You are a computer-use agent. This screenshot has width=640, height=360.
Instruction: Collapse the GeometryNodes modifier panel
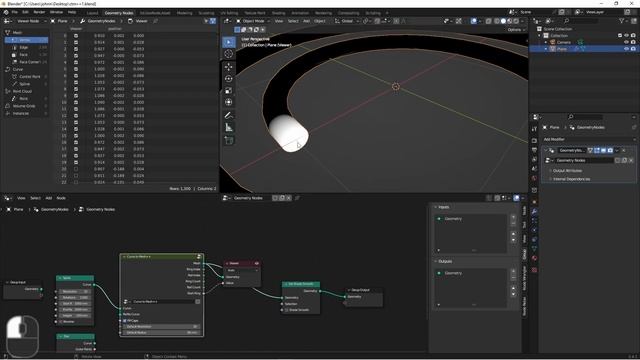click(x=546, y=150)
